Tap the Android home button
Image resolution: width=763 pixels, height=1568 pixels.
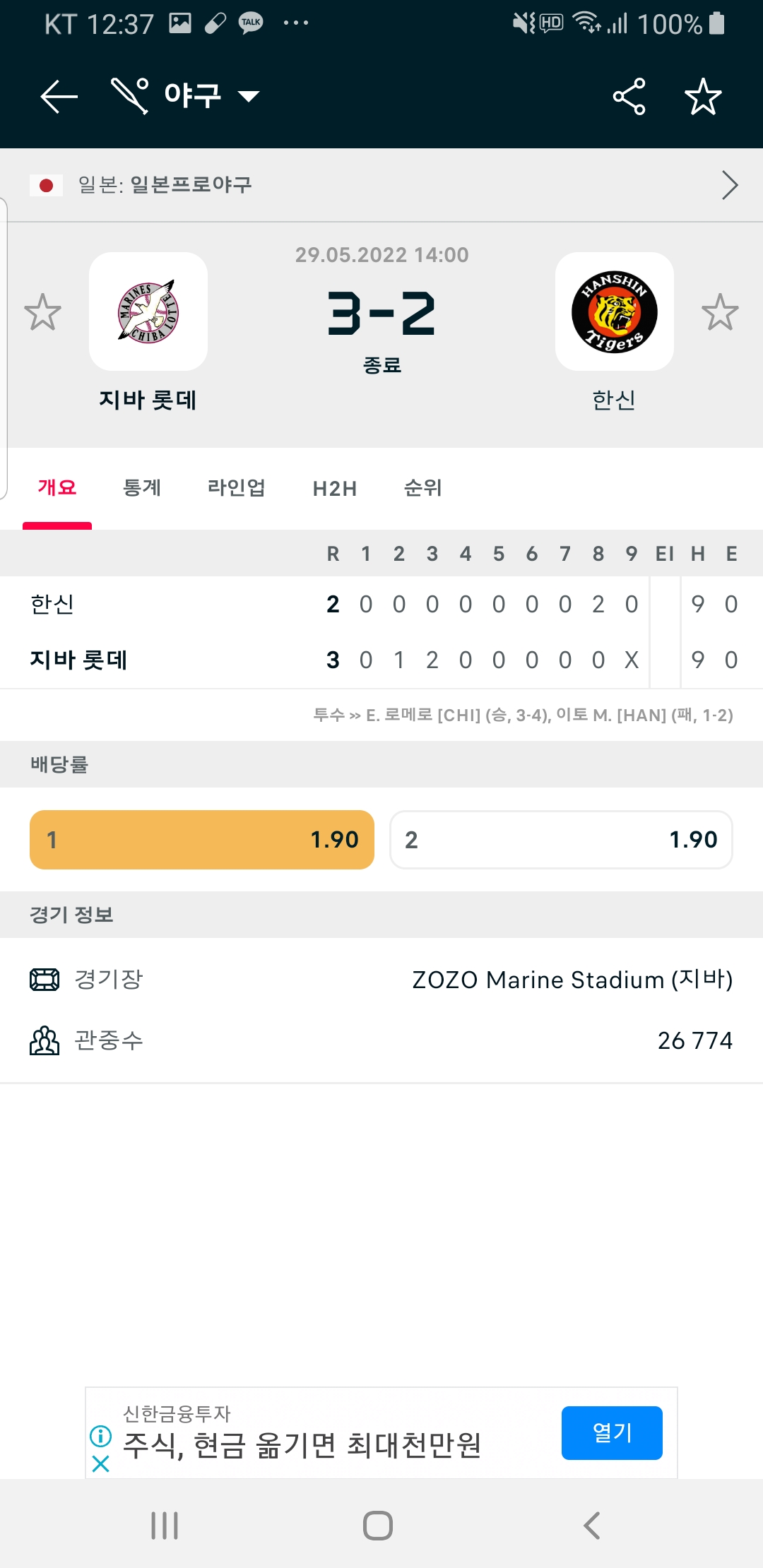click(378, 1526)
